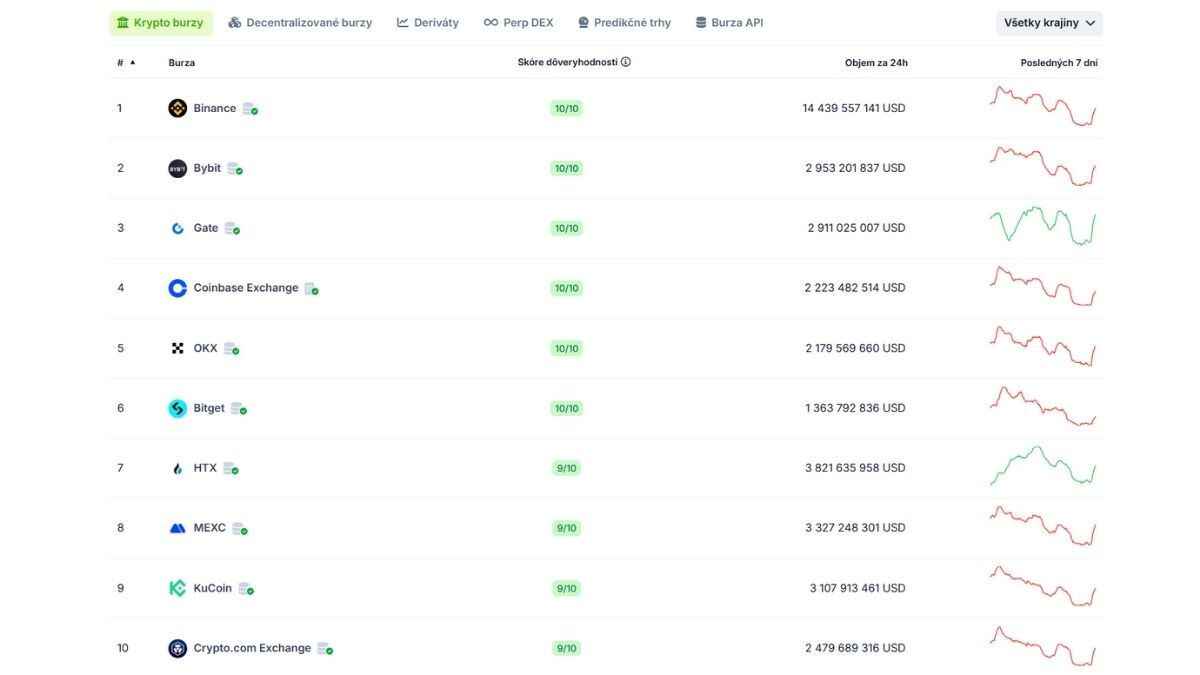Click the Objem za 24h column header
Viewport: 1200px width, 675px height.
[876, 63]
